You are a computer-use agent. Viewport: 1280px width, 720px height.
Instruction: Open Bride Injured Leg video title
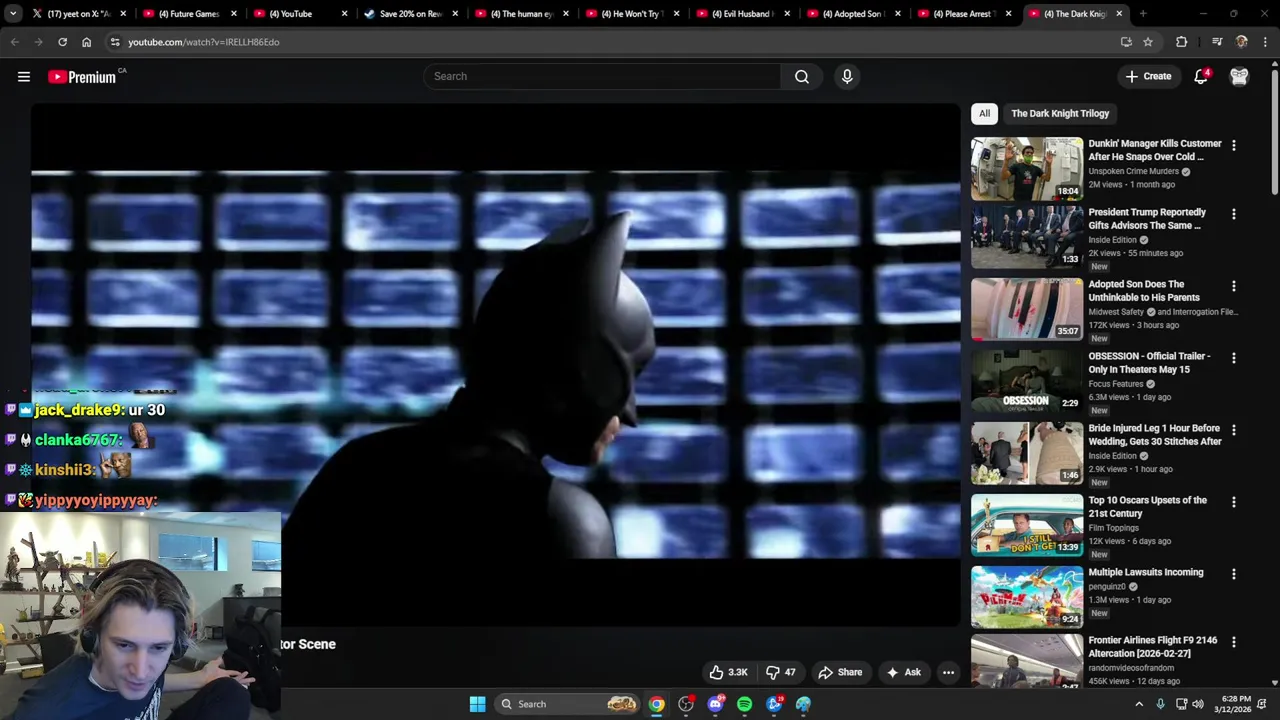click(x=1155, y=435)
